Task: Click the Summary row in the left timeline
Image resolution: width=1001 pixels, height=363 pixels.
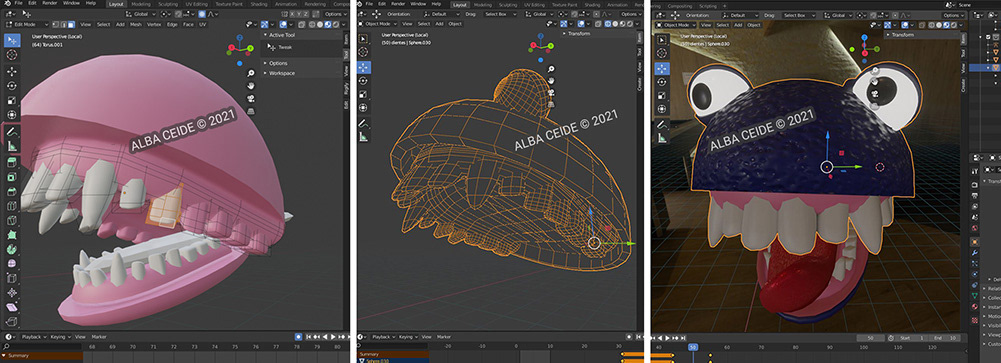Action: coord(41,355)
